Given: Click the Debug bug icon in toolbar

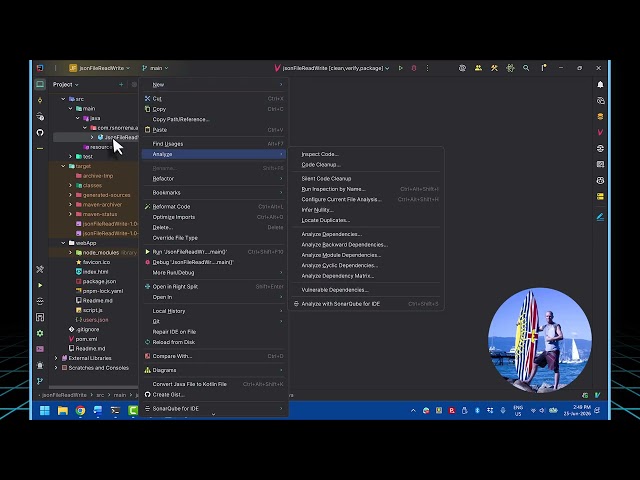Looking at the screenshot, I should click(x=414, y=68).
